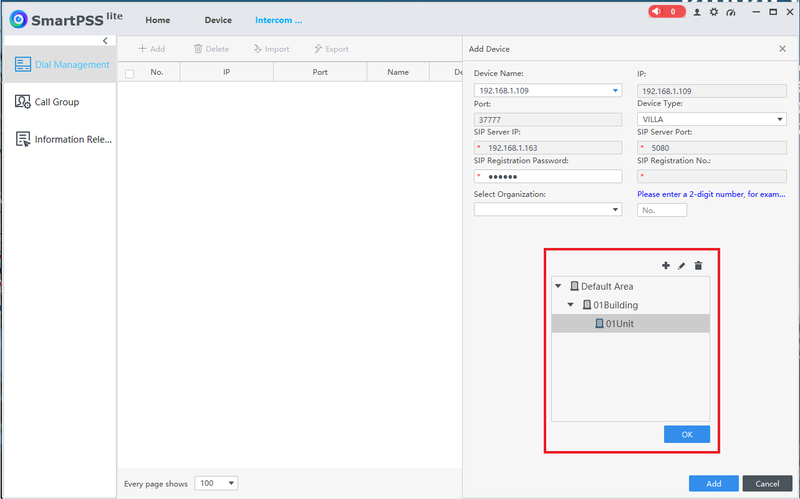Open Call Group in the sidebar
The width and height of the screenshot is (800, 499).
57,102
